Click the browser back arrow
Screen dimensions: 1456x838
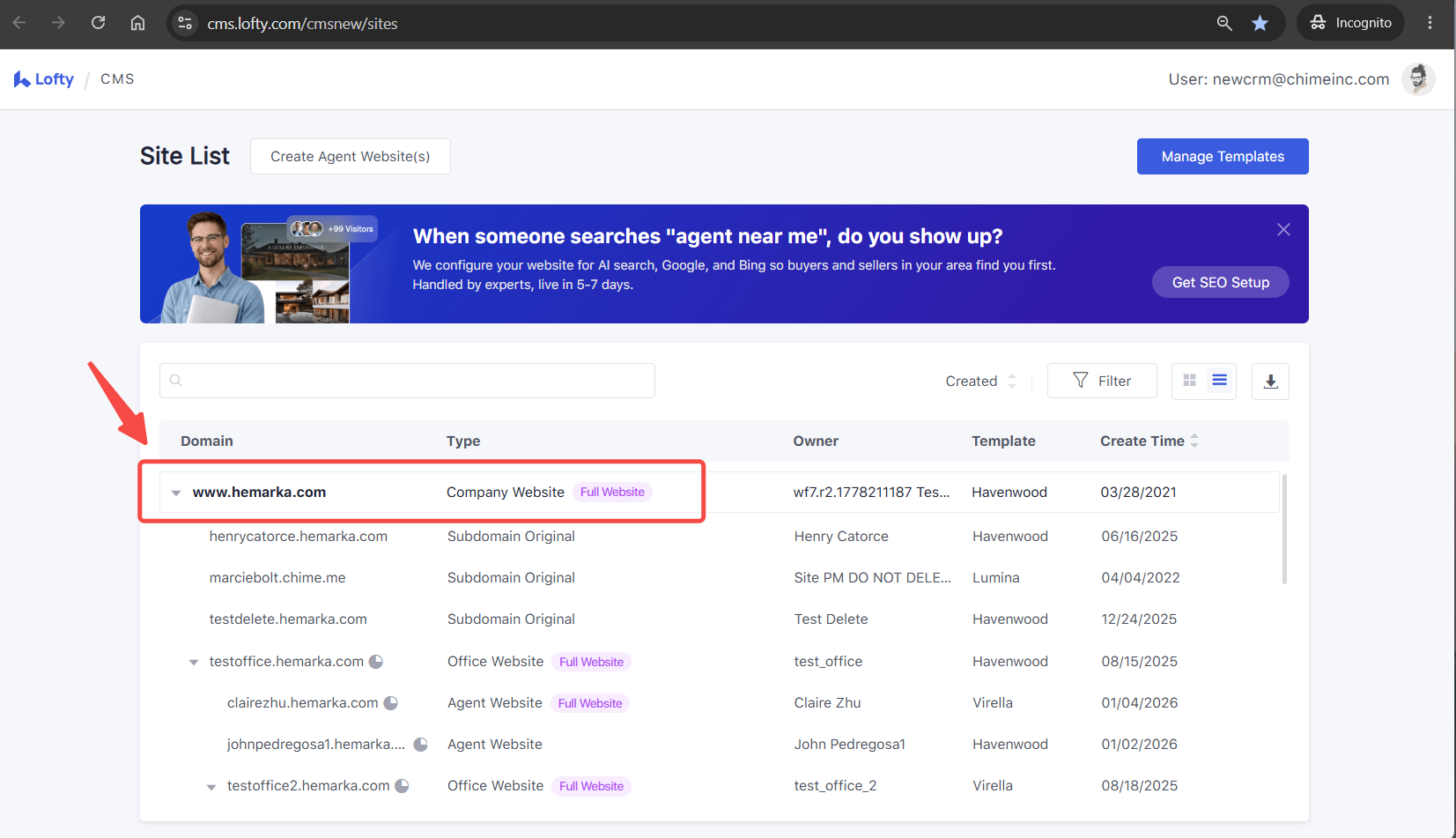pos(19,23)
